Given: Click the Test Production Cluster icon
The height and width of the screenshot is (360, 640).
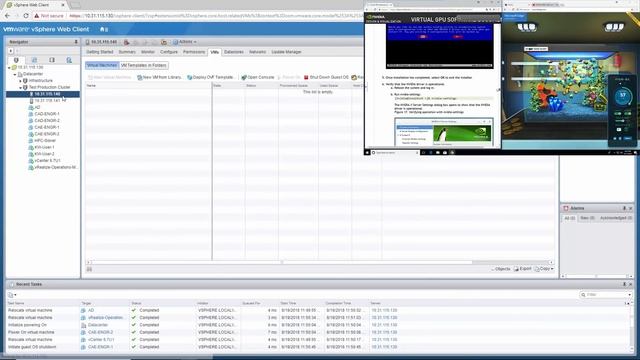Looking at the screenshot, I should pos(25,87).
